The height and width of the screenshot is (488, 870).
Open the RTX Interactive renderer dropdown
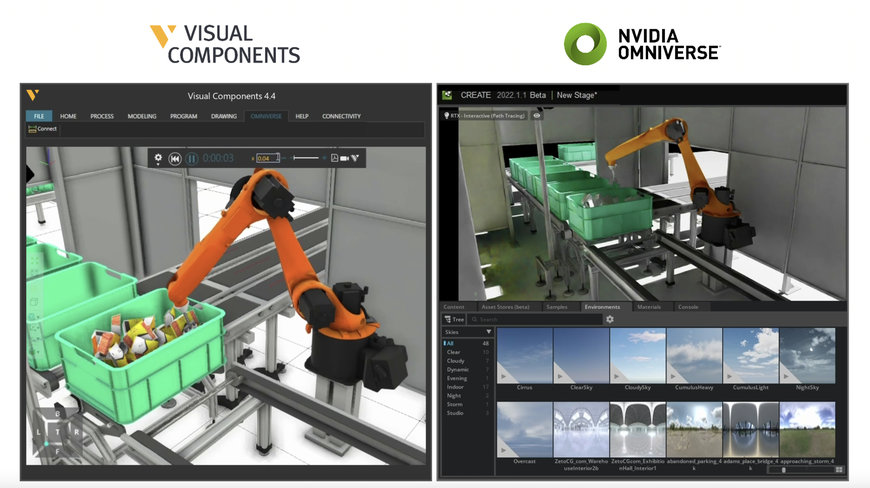[484, 115]
